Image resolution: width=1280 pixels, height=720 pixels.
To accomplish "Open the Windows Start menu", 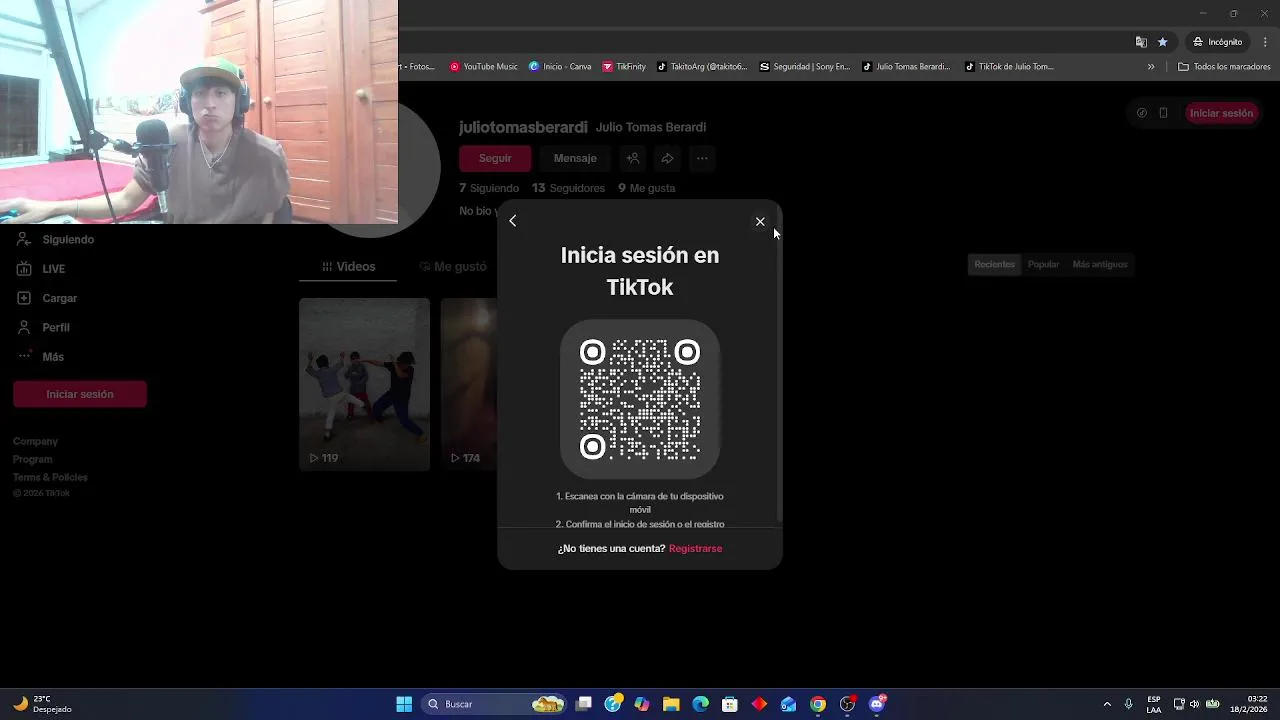I will 404,704.
